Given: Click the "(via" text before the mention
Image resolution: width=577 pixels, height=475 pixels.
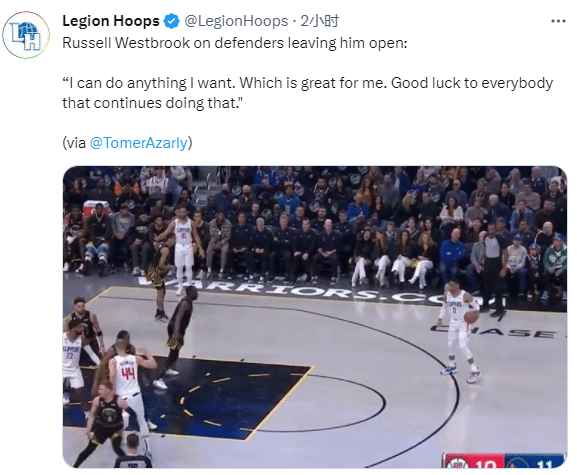Looking at the screenshot, I should click(x=74, y=143).
